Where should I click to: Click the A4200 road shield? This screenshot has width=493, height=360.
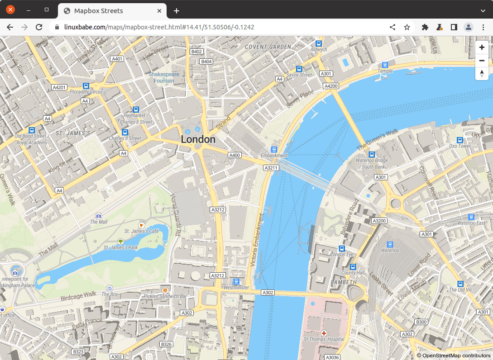[x=331, y=86]
